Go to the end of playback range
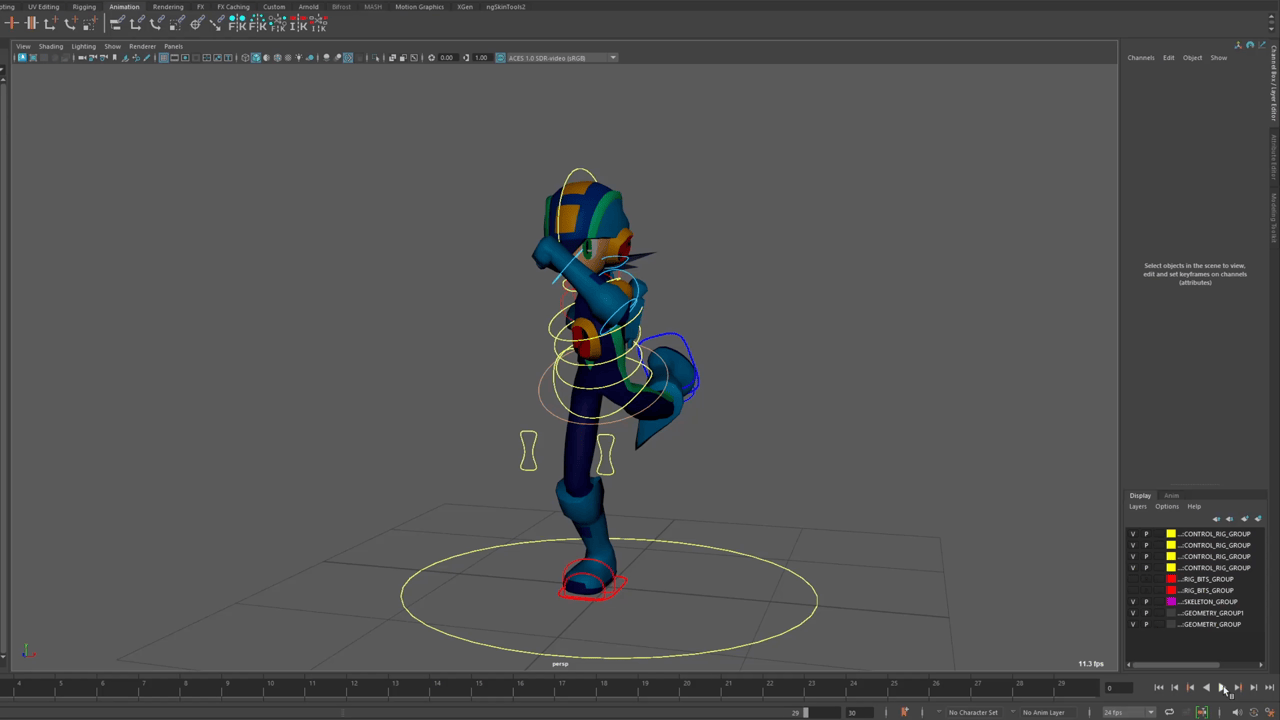This screenshot has height=720, width=1280. (x=1269, y=688)
